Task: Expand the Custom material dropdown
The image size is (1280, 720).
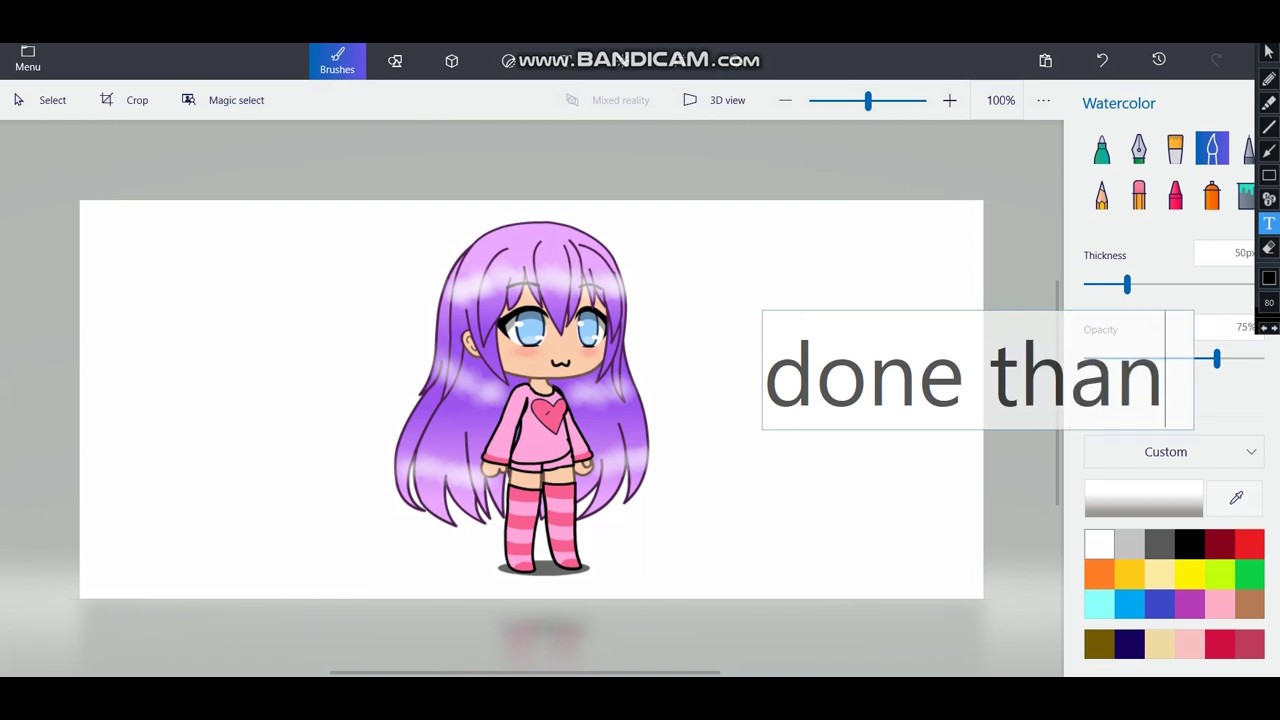Action: 1174,452
